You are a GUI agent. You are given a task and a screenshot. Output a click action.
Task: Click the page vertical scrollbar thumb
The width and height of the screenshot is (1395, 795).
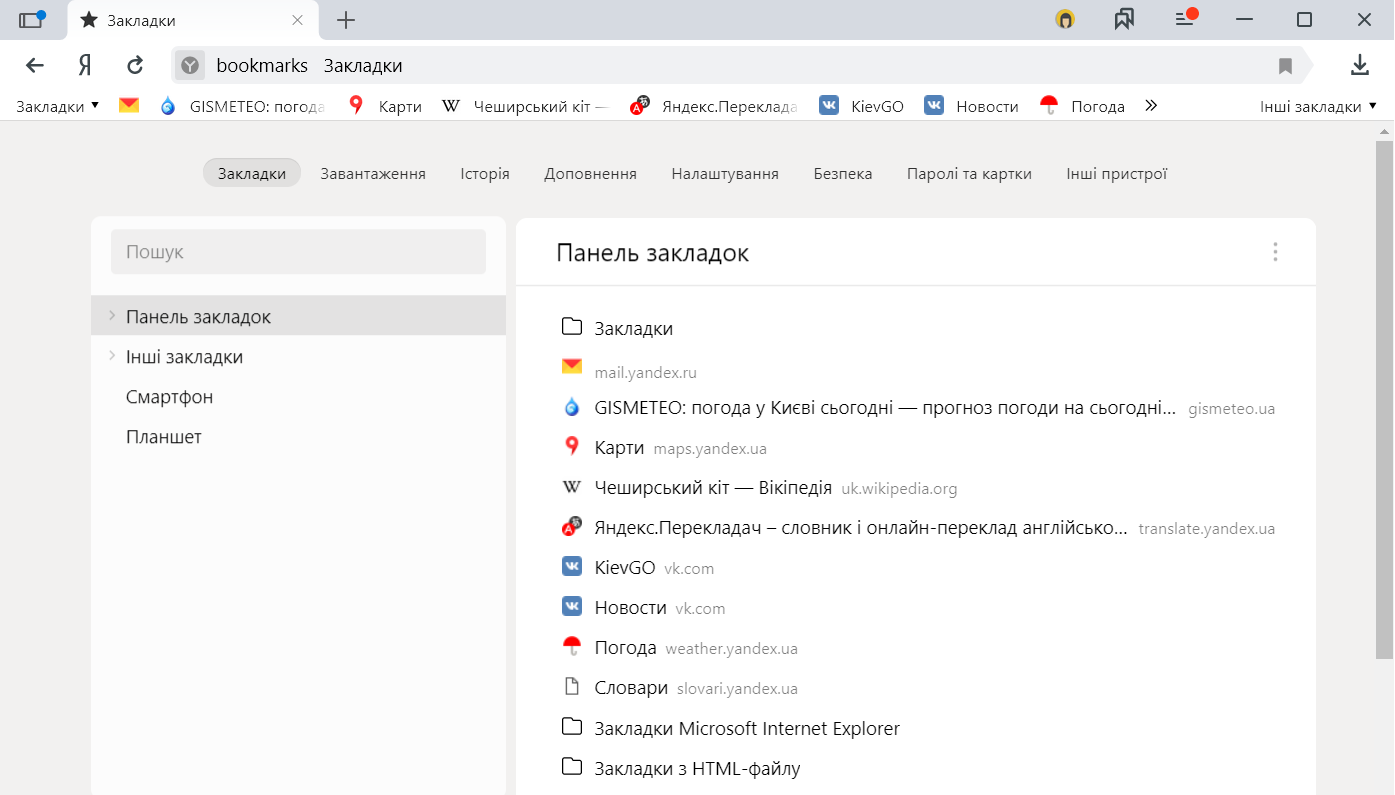point(1384,399)
